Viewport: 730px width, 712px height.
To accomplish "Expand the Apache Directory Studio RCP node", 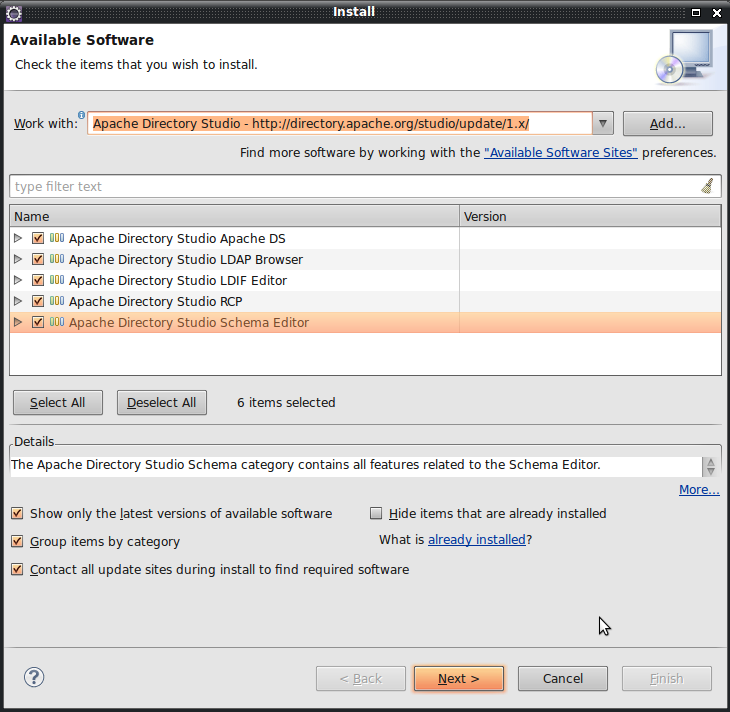I will 18,302.
